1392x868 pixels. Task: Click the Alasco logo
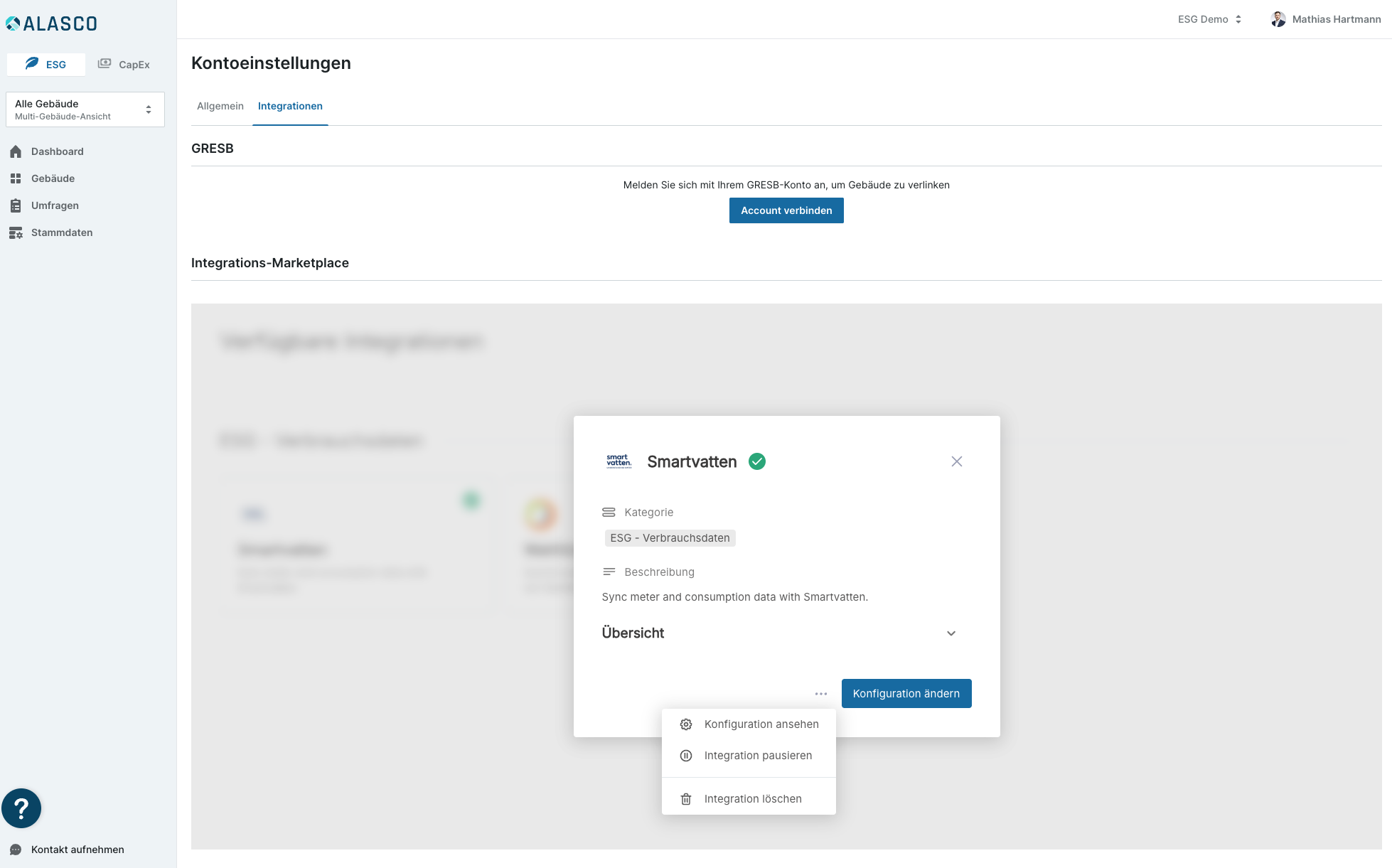click(x=51, y=23)
